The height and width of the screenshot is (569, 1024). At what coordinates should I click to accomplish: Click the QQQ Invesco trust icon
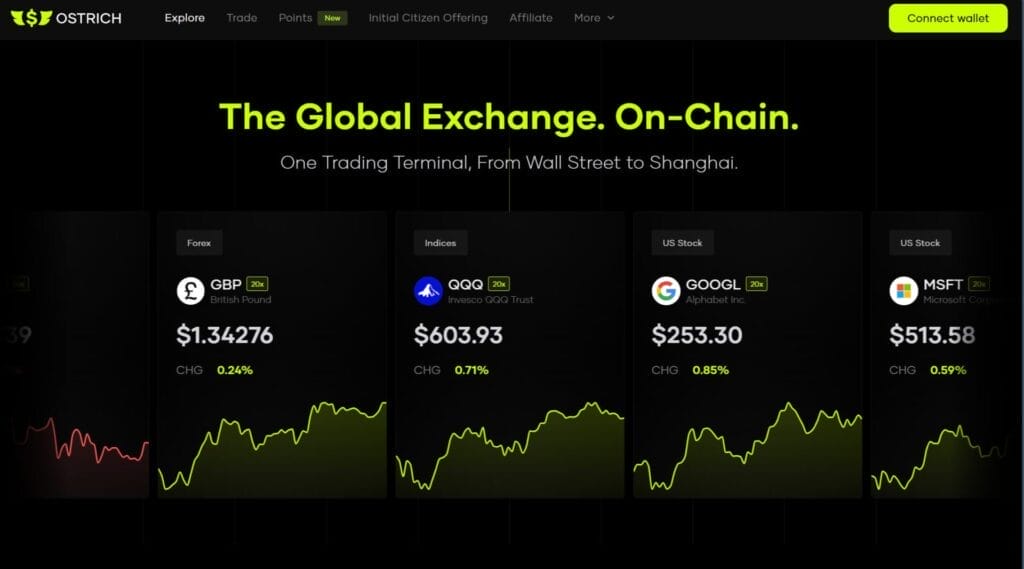pyautogui.click(x=428, y=291)
